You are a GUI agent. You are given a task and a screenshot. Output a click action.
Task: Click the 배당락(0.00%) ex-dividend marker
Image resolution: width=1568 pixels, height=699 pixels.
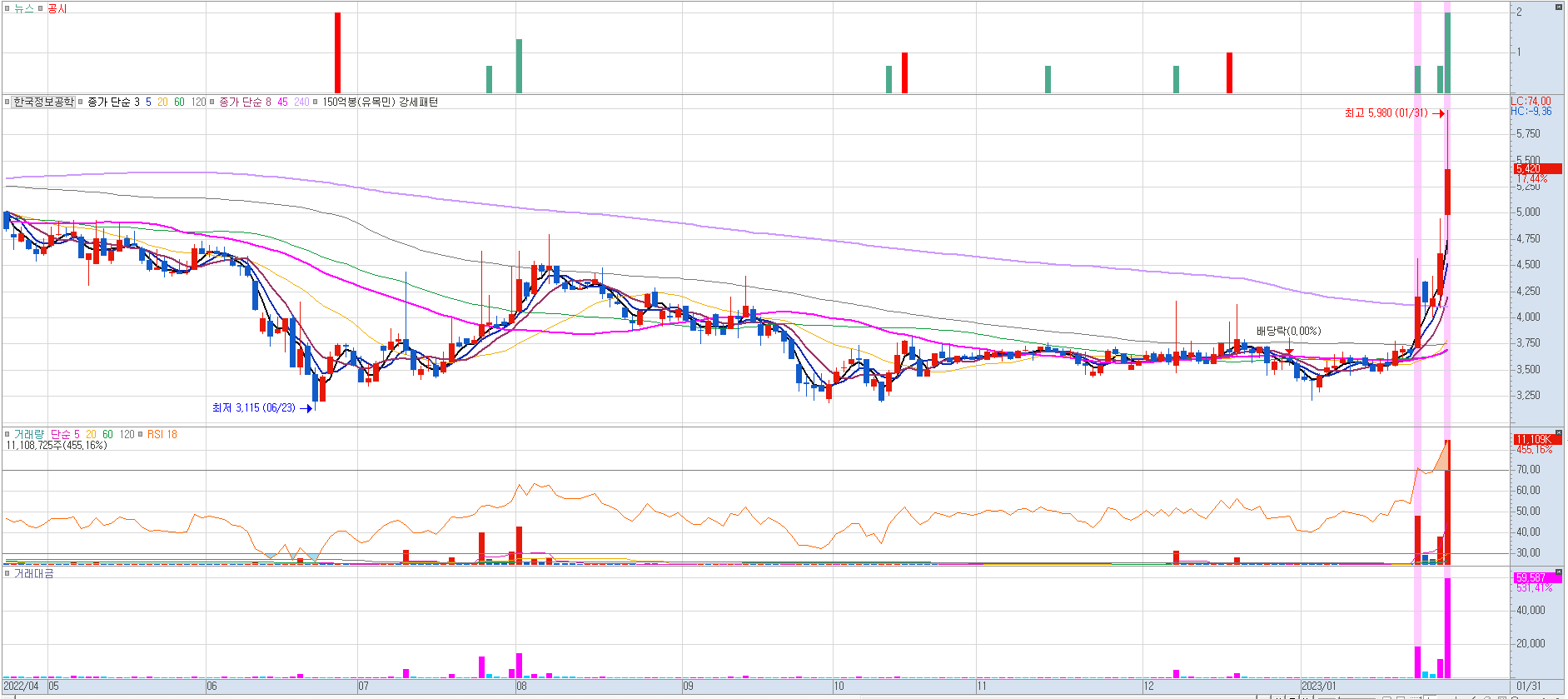coord(1288,331)
